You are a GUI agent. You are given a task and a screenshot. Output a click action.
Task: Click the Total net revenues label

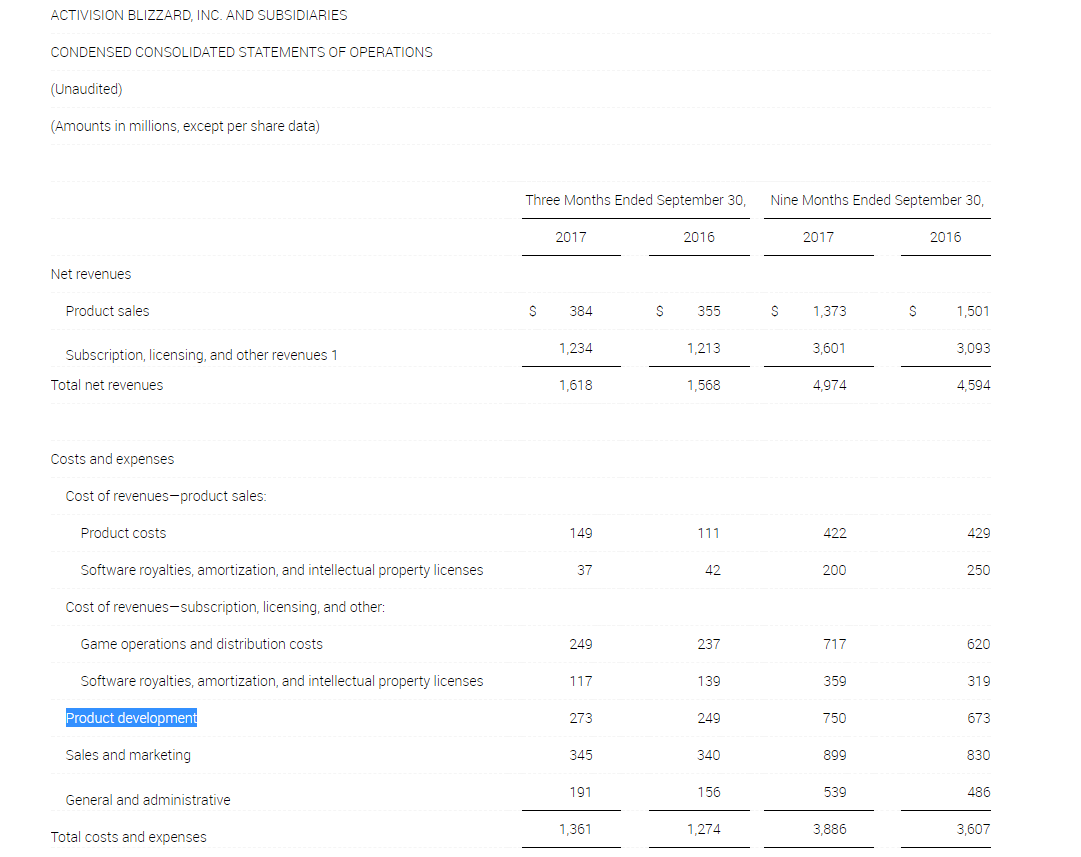tap(107, 385)
